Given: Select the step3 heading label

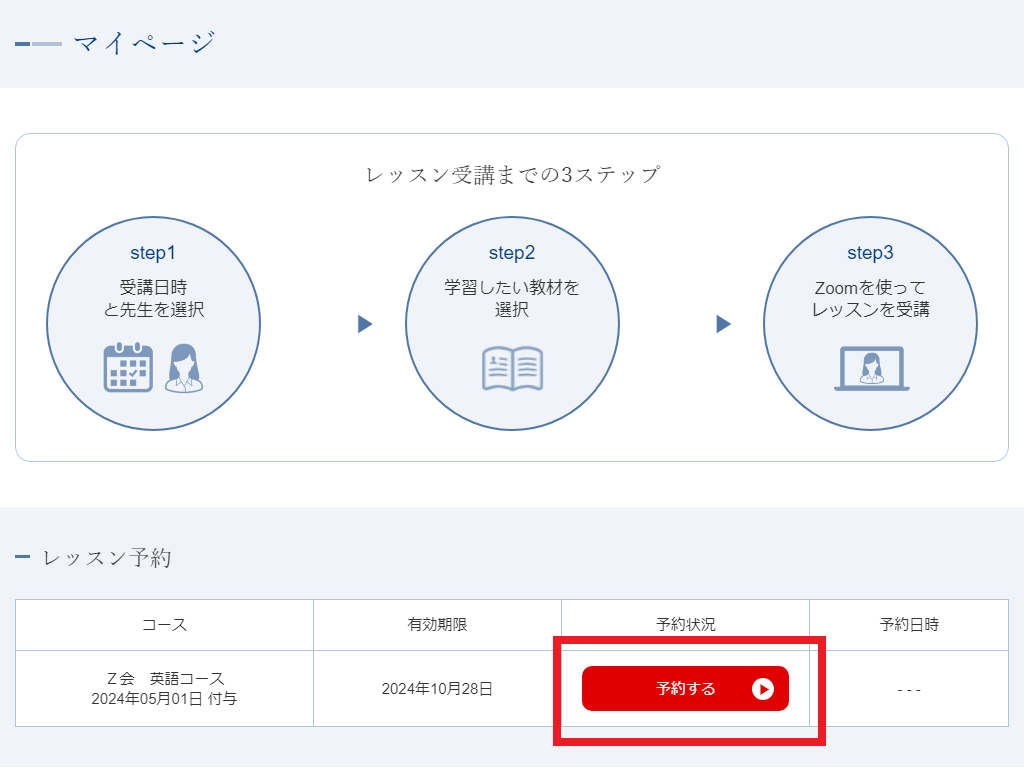Looking at the screenshot, I should click(x=870, y=252).
